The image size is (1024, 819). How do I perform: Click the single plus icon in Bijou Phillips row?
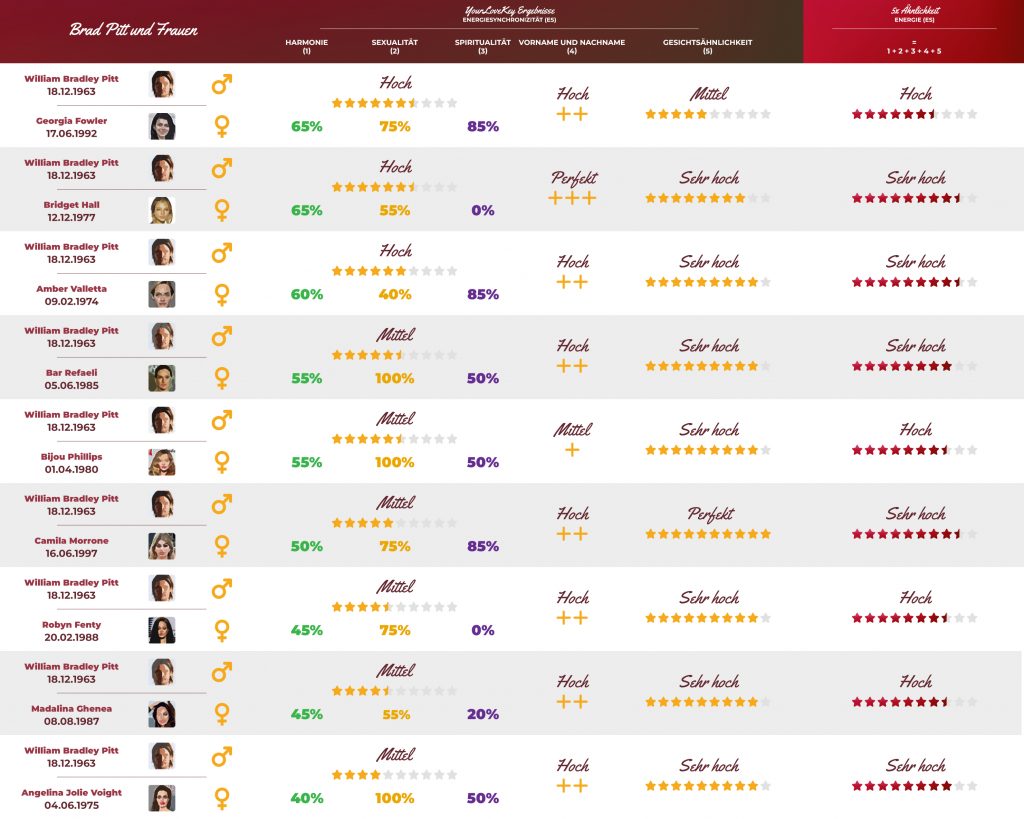point(572,450)
